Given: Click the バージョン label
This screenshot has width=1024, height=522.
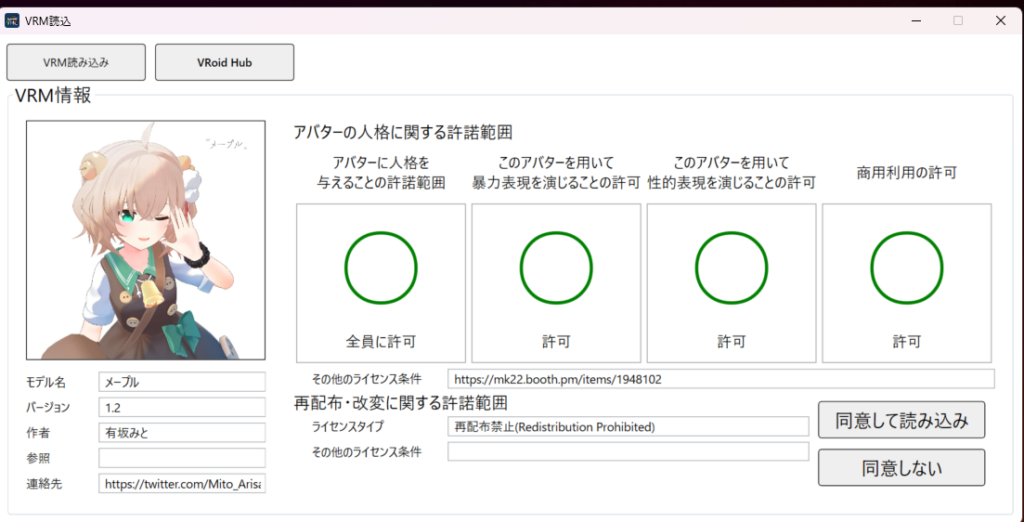Looking at the screenshot, I should click(x=48, y=408).
